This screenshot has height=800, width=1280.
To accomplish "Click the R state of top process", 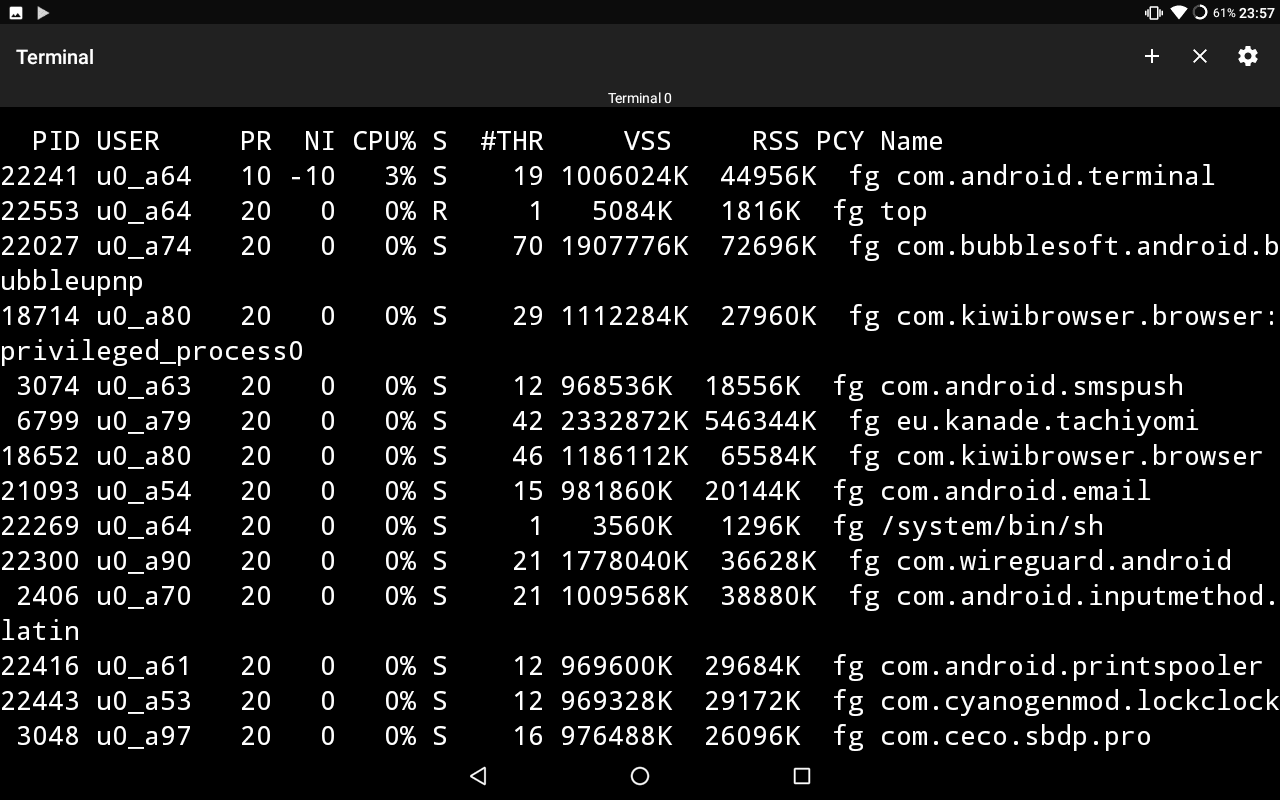I will [x=440, y=211].
